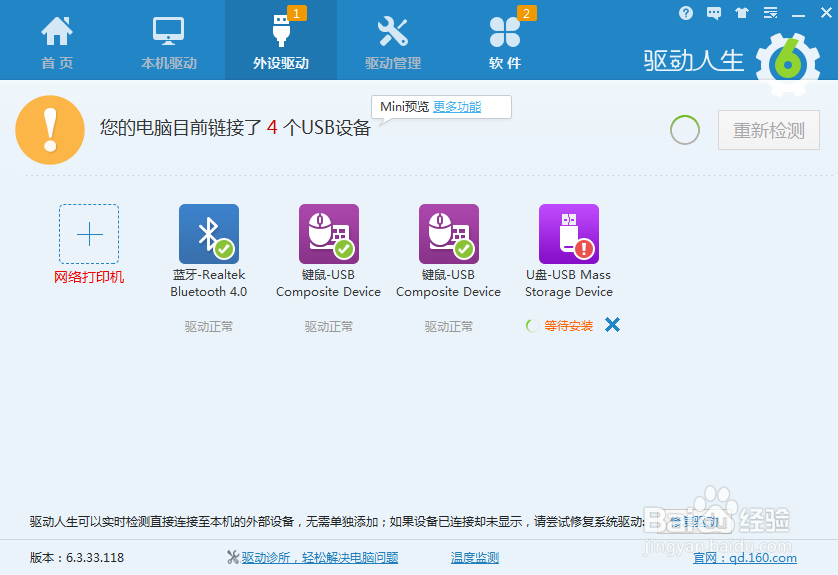Visit the 官网 qd.160.com link
This screenshot has height=575, width=838.
point(745,558)
